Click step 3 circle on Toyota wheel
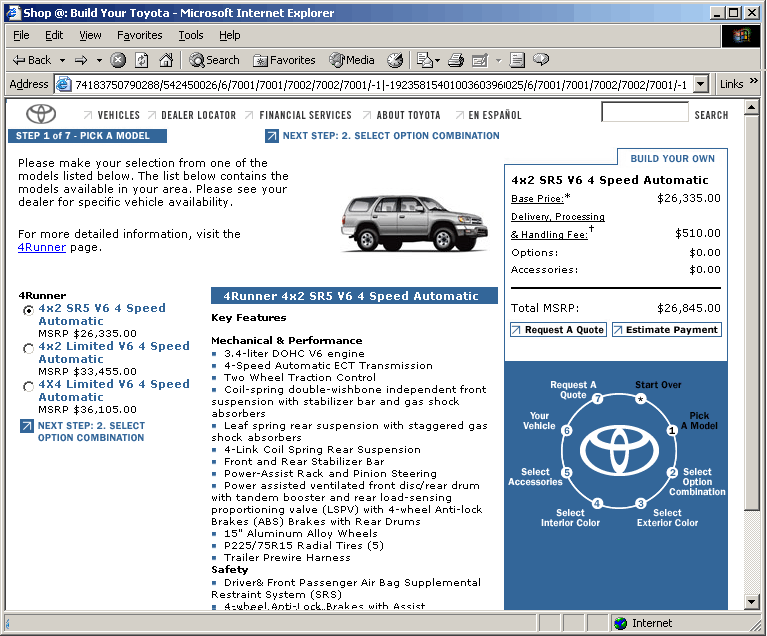767x636 pixels. pyautogui.click(x=641, y=503)
